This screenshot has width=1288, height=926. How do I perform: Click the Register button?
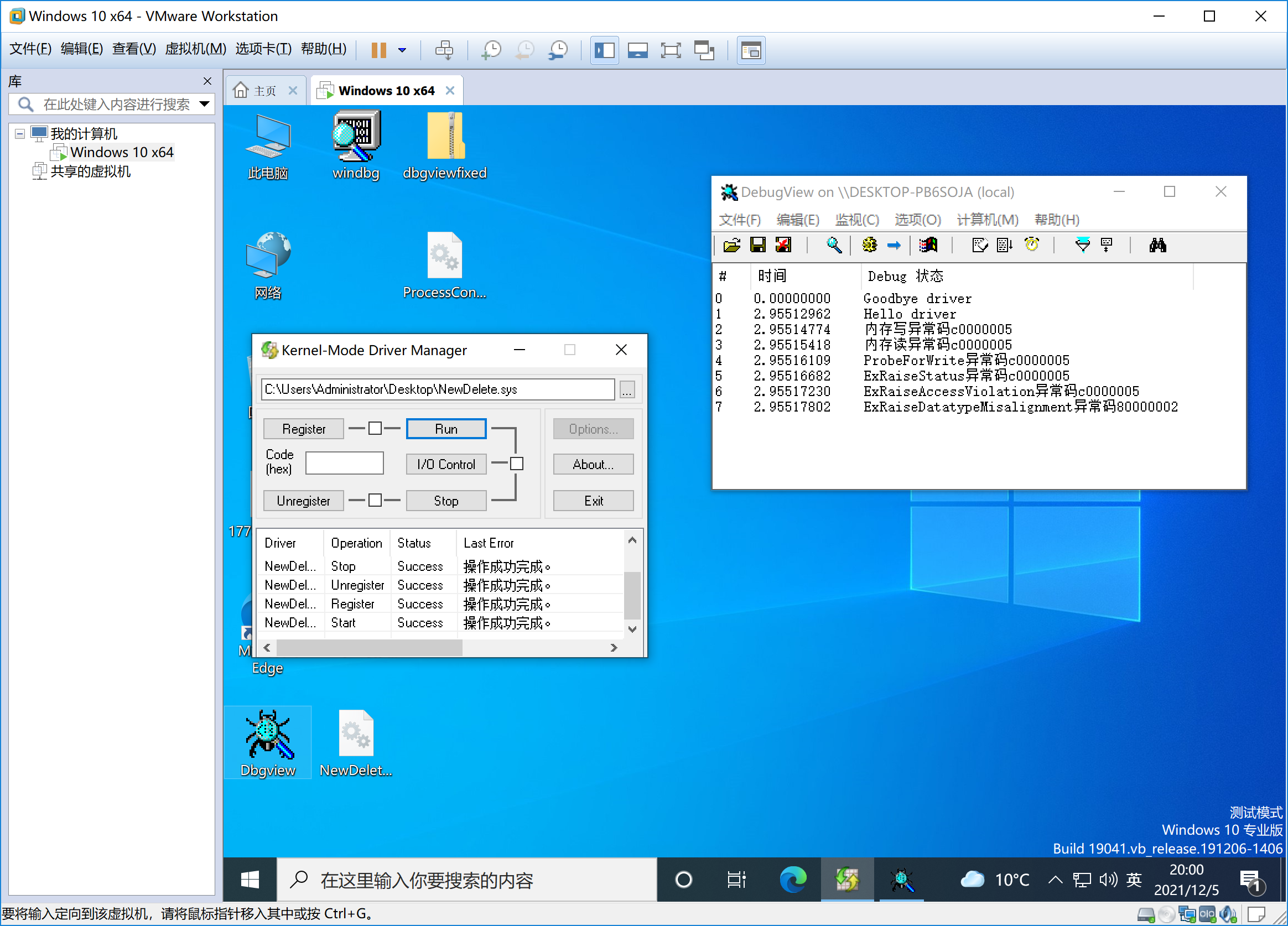click(x=303, y=429)
